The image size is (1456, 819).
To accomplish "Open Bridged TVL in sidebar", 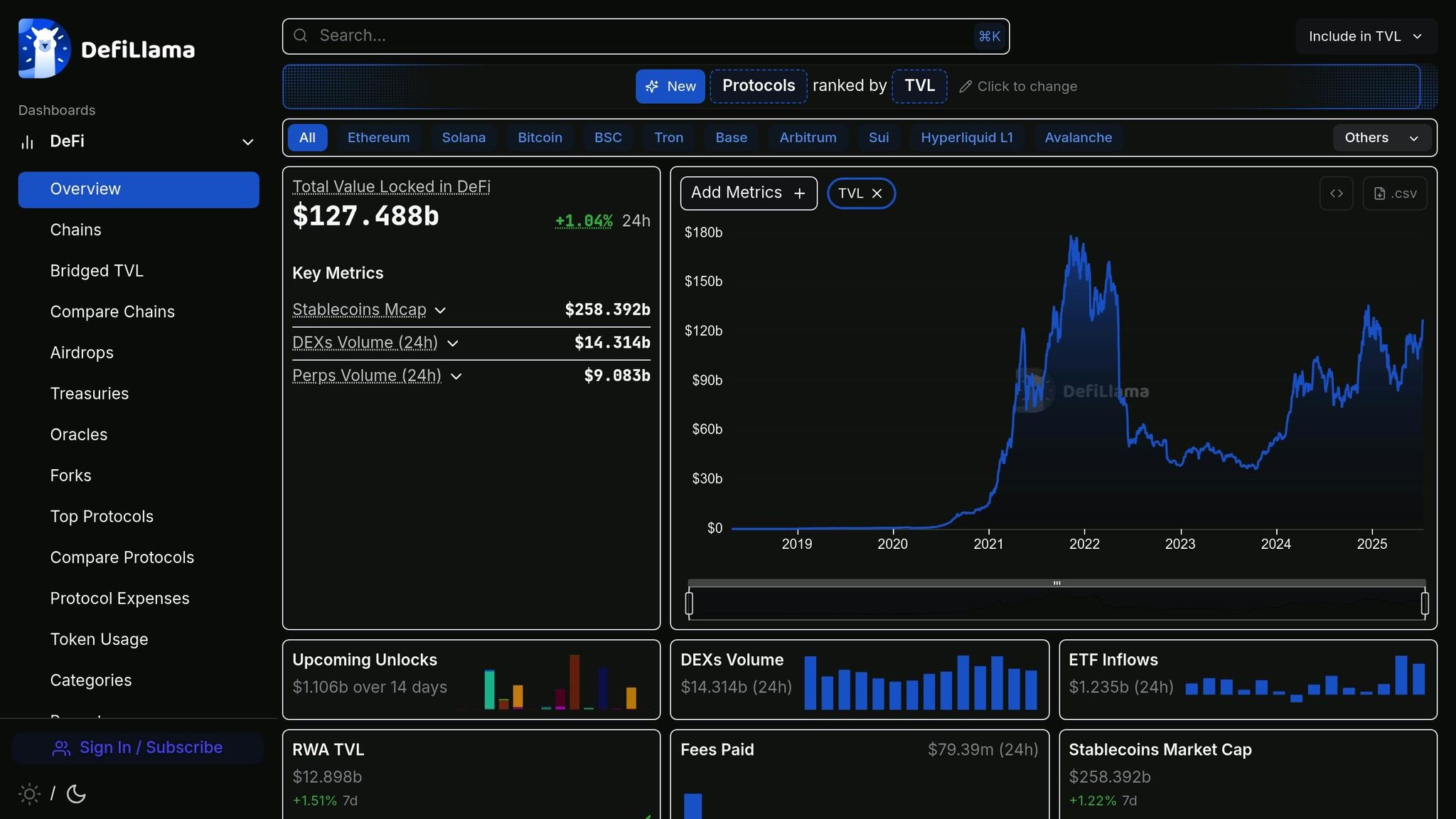I will 97,271.
